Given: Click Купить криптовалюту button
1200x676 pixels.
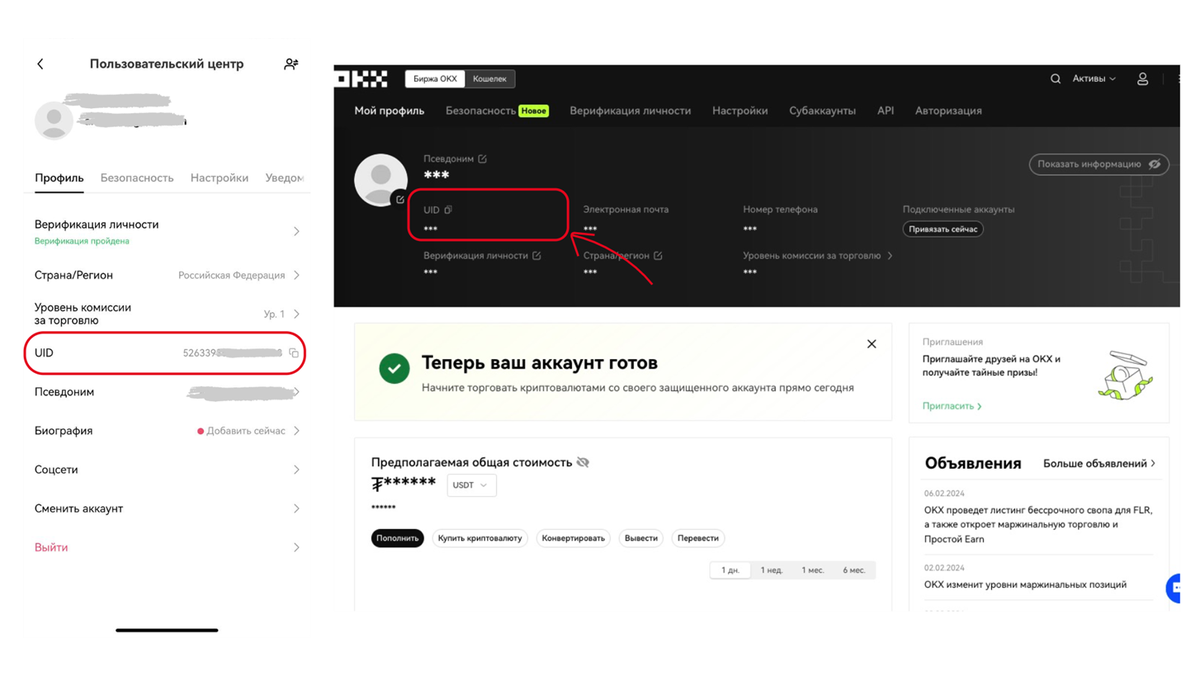Looking at the screenshot, I should [x=480, y=538].
